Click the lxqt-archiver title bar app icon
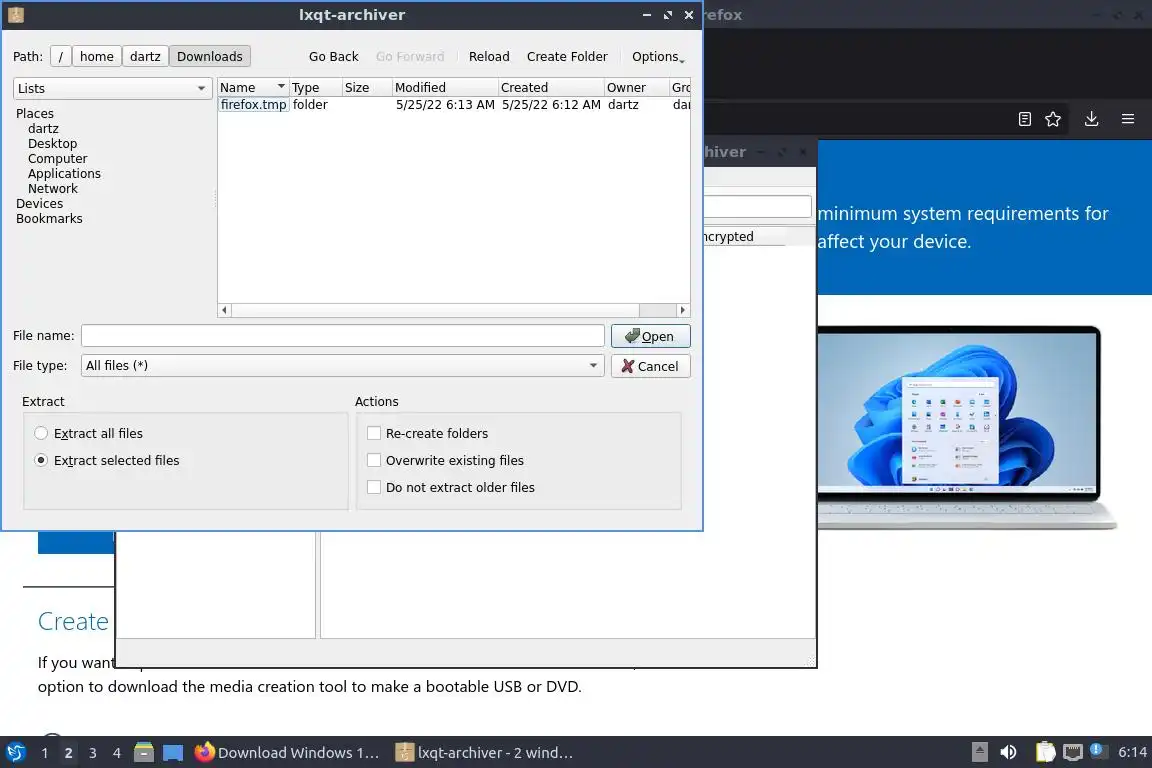Image resolution: width=1152 pixels, height=768 pixels. [16, 15]
